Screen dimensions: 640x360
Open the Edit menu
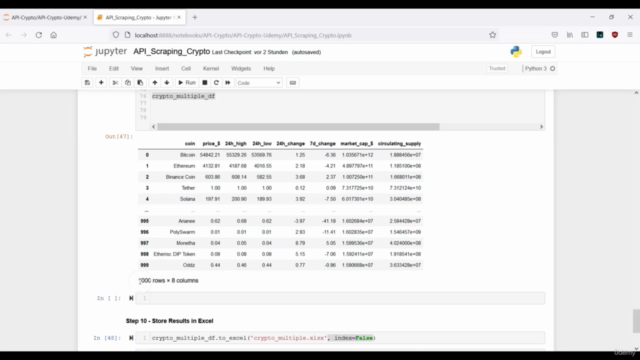[114, 69]
